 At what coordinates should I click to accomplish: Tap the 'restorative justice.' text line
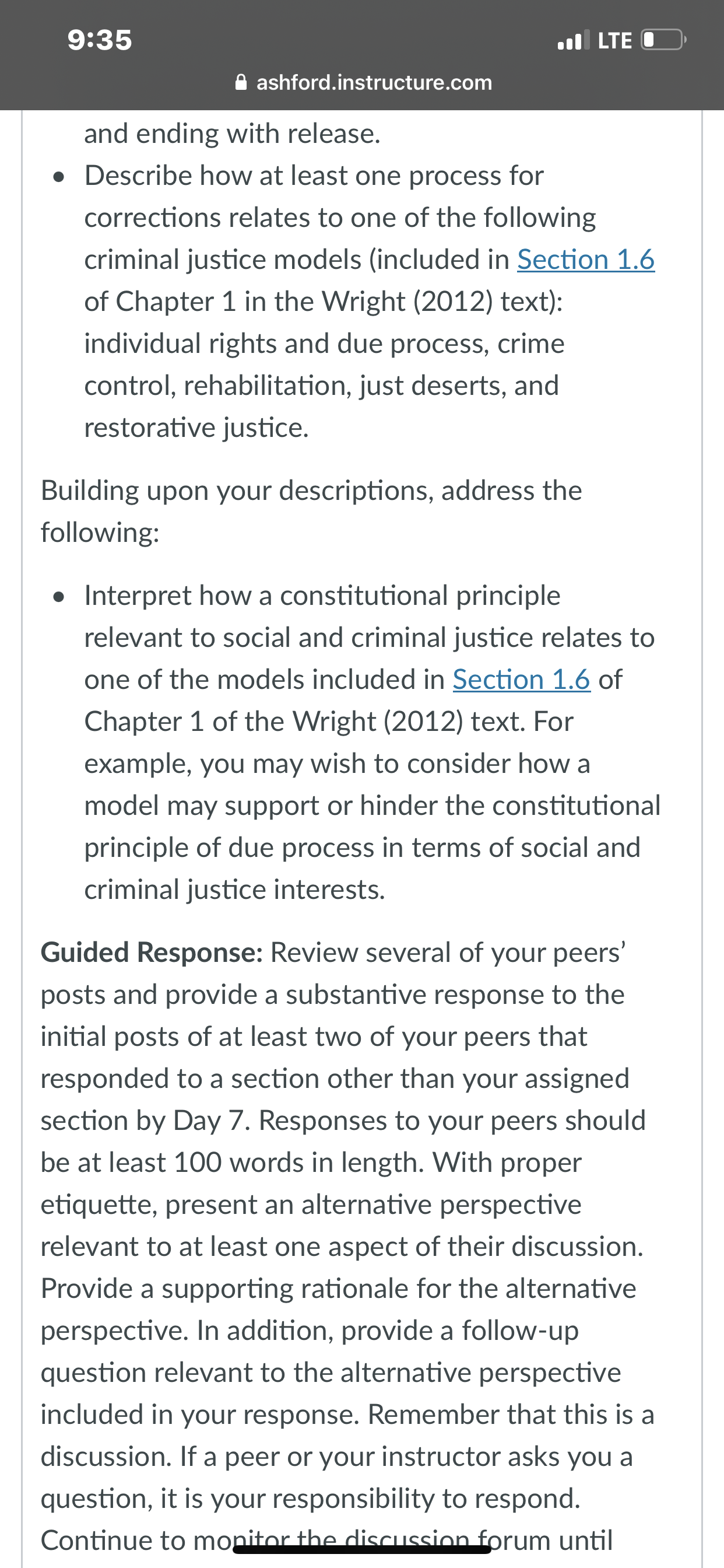pos(196,428)
